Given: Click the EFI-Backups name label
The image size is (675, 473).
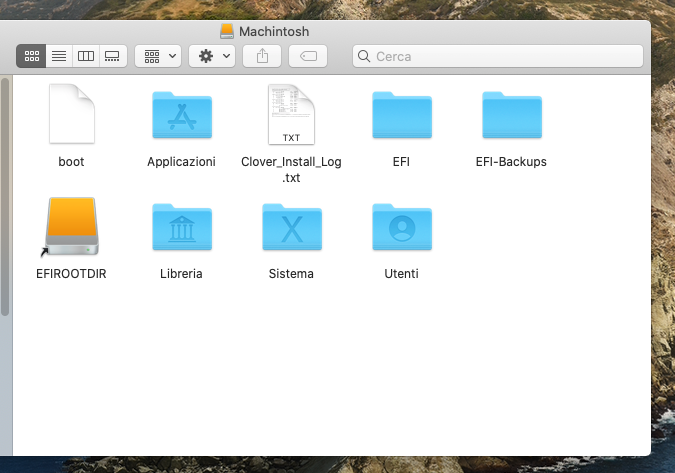Looking at the screenshot, I should click(511, 162).
